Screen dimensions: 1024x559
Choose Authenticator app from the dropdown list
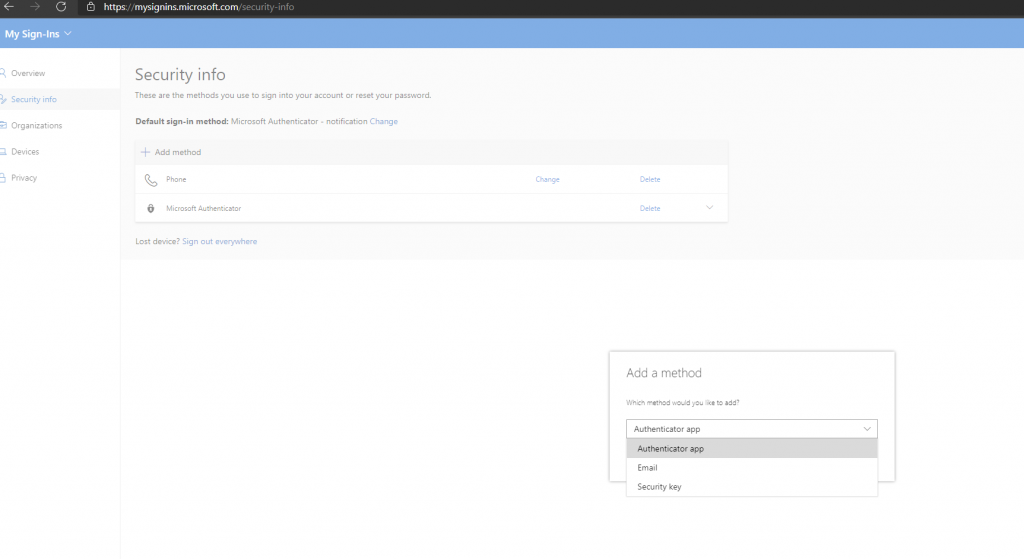pos(752,449)
